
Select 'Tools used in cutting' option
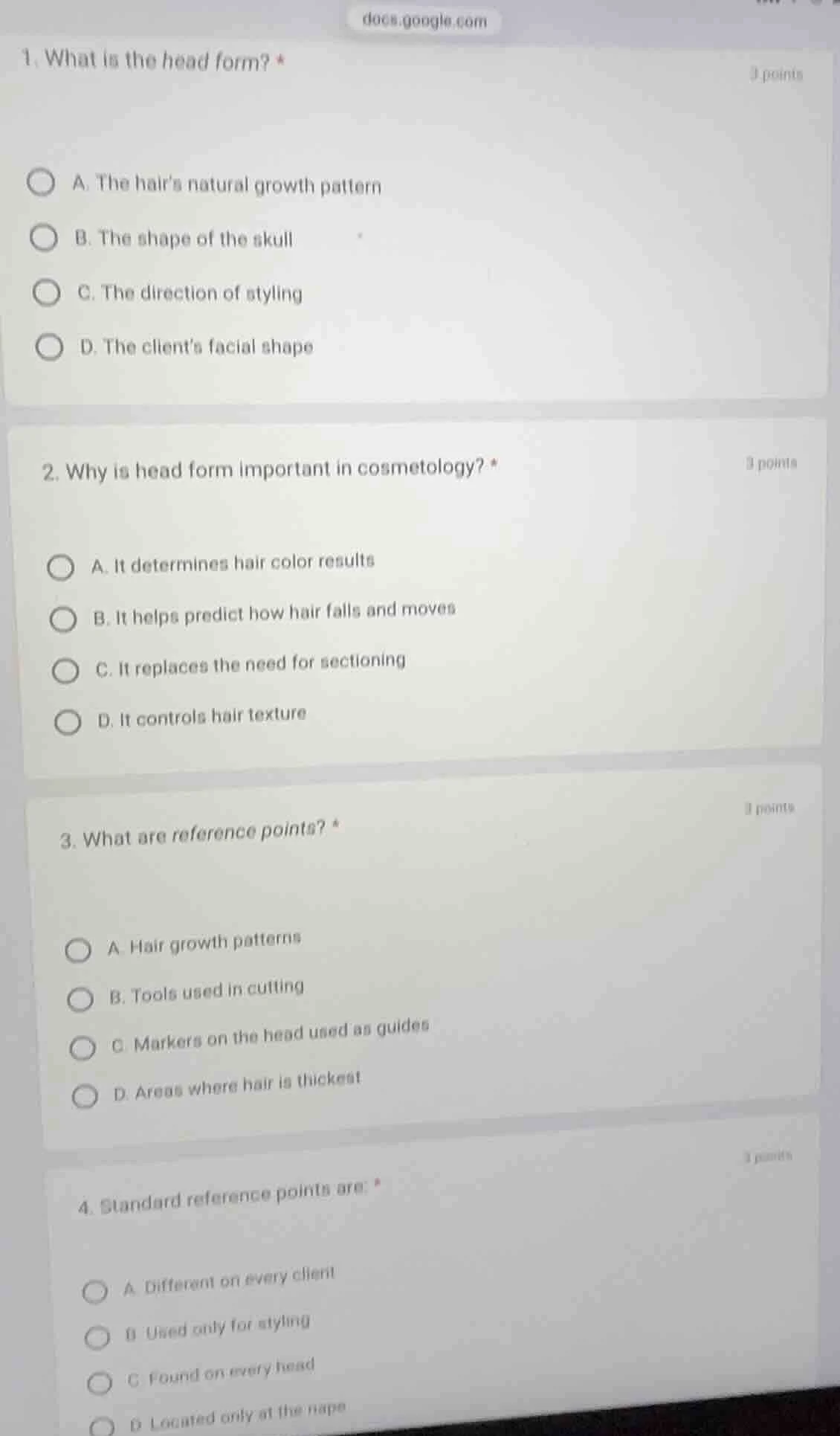tap(80, 1000)
